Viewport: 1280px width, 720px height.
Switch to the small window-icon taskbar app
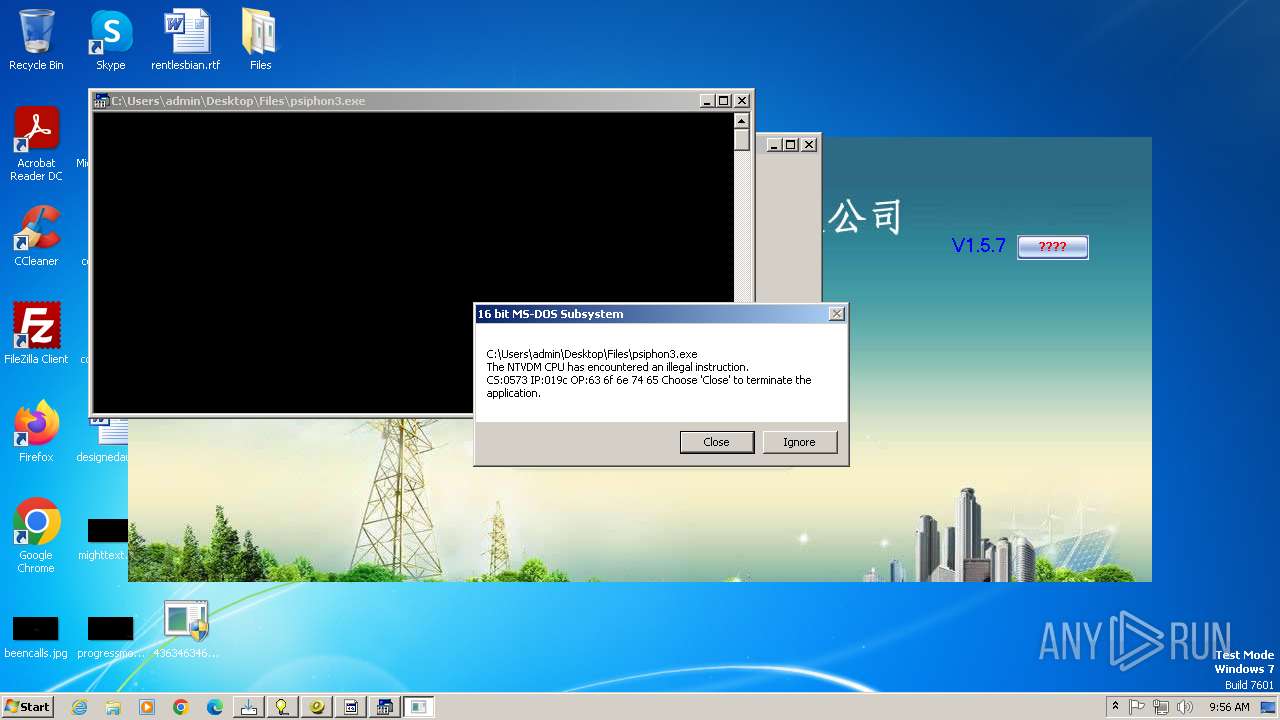(351, 707)
